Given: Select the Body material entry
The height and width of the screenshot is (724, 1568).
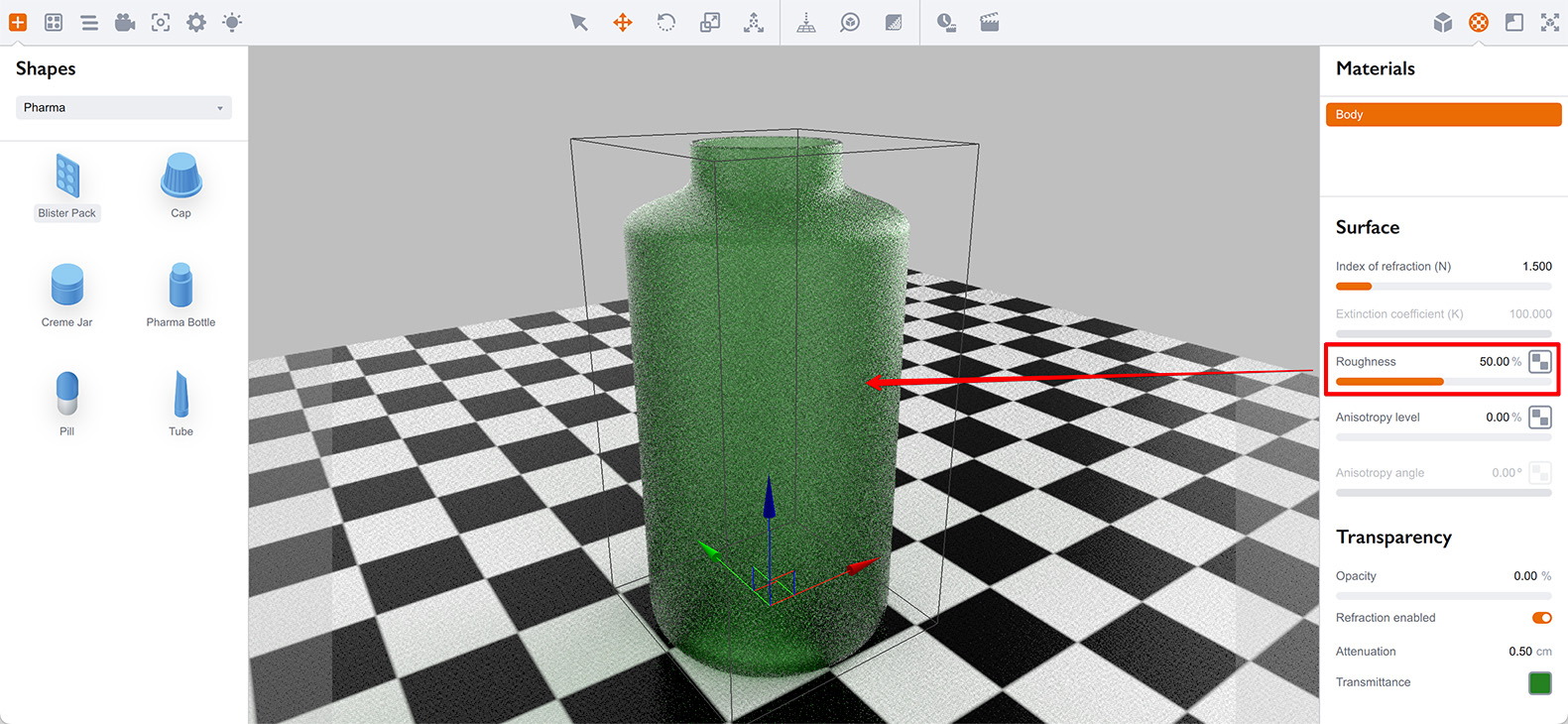Looking at the screenshot, I should click(x=1443, y=114).
